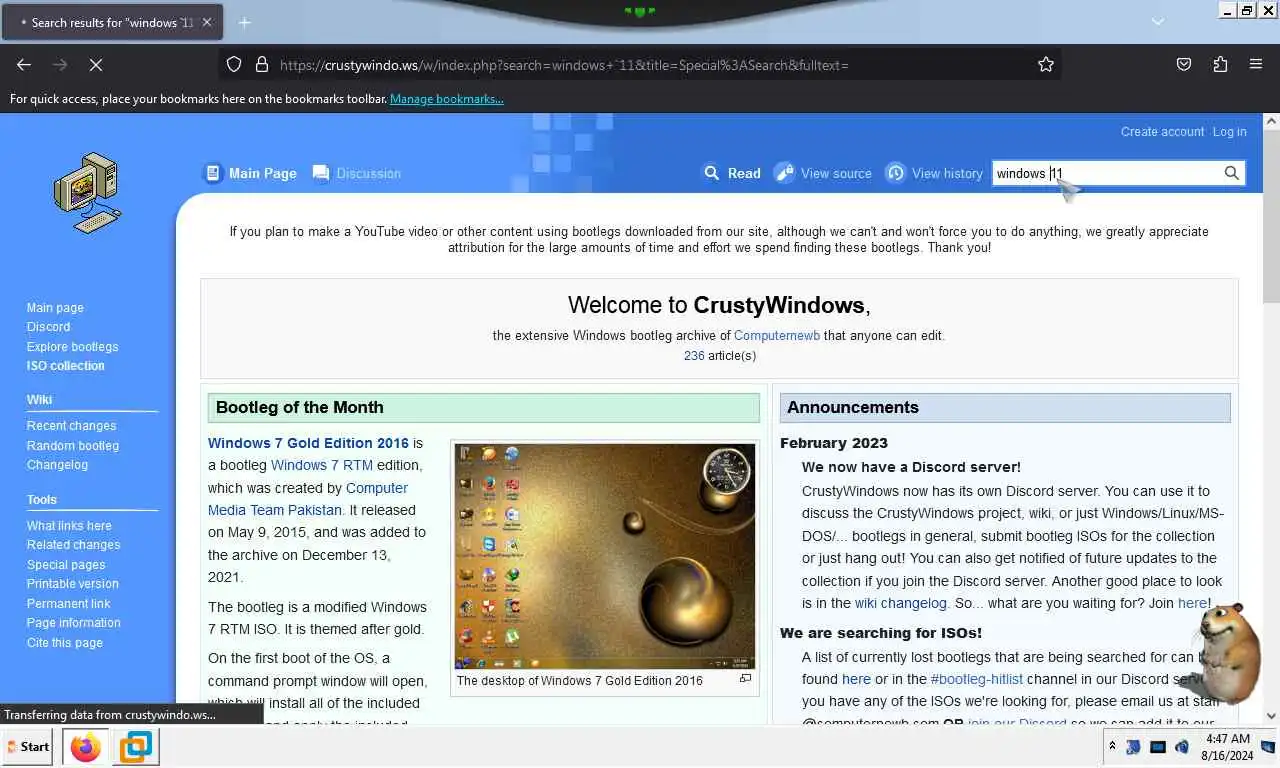The width and height of the screenshot is (1280, 768).
Task: Click the browser back arrow
Action: (x=24, y=64)
